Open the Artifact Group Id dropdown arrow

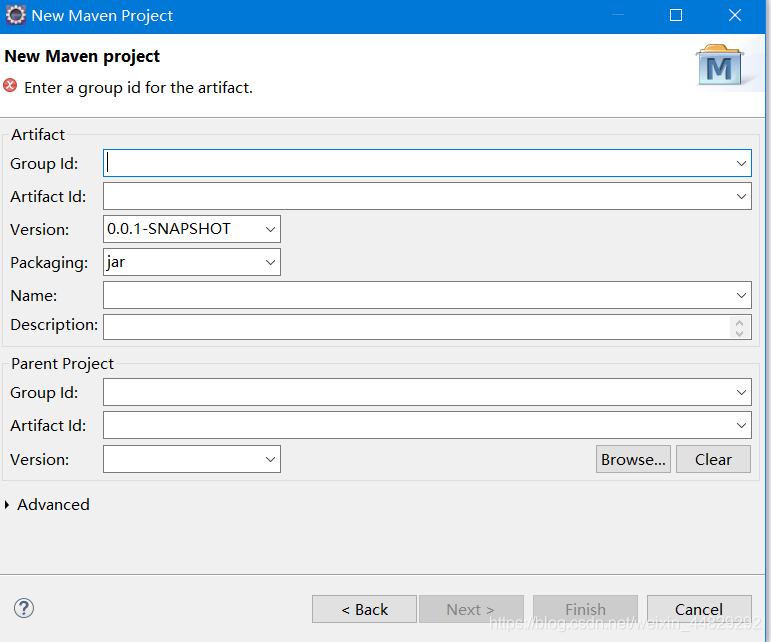741,163
